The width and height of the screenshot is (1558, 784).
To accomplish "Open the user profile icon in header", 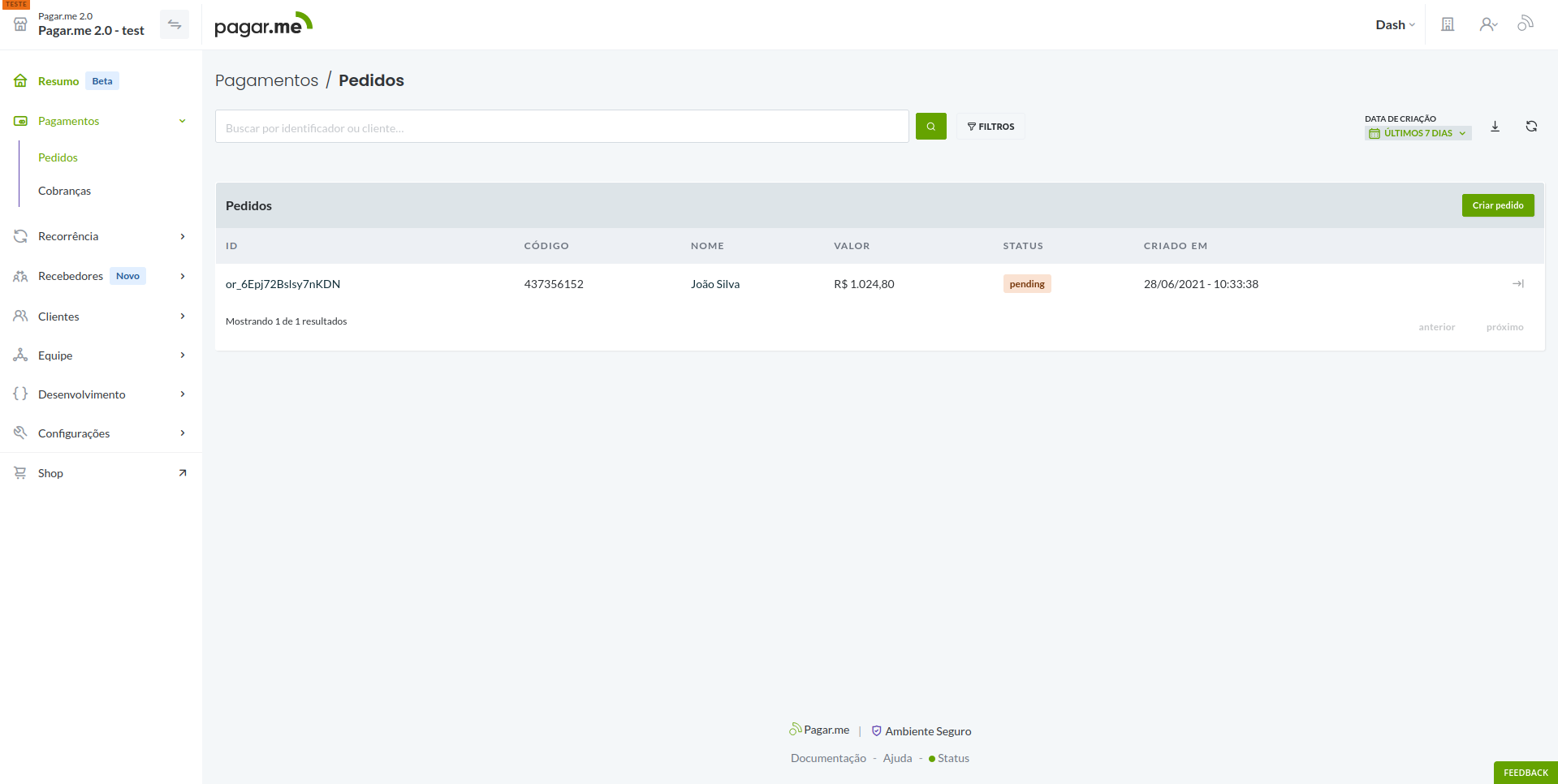I will 1488,24.
